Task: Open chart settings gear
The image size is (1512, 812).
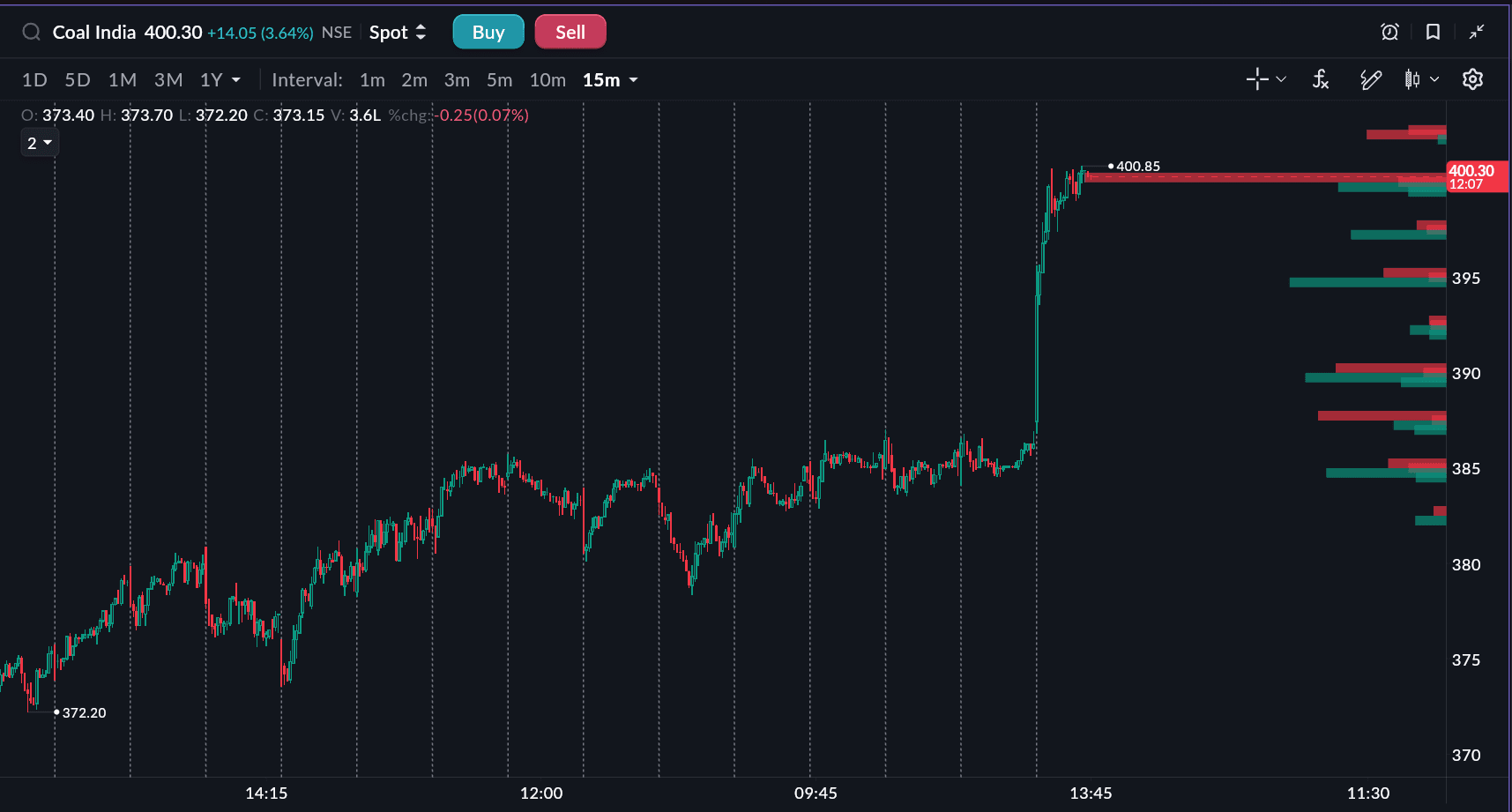Action: [x=1472, y=79]
